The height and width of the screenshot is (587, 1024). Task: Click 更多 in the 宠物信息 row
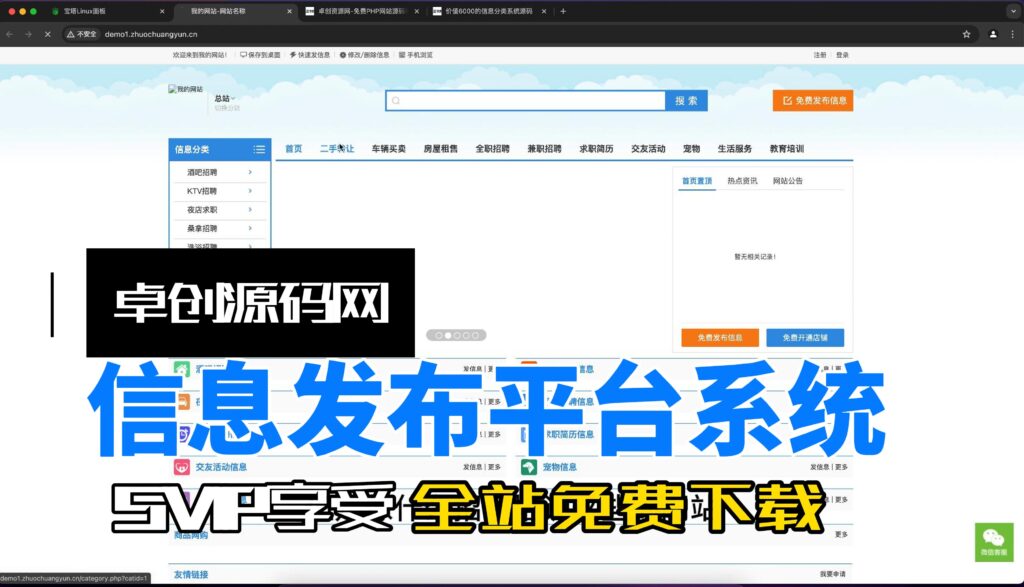click(x=841, y=467)
